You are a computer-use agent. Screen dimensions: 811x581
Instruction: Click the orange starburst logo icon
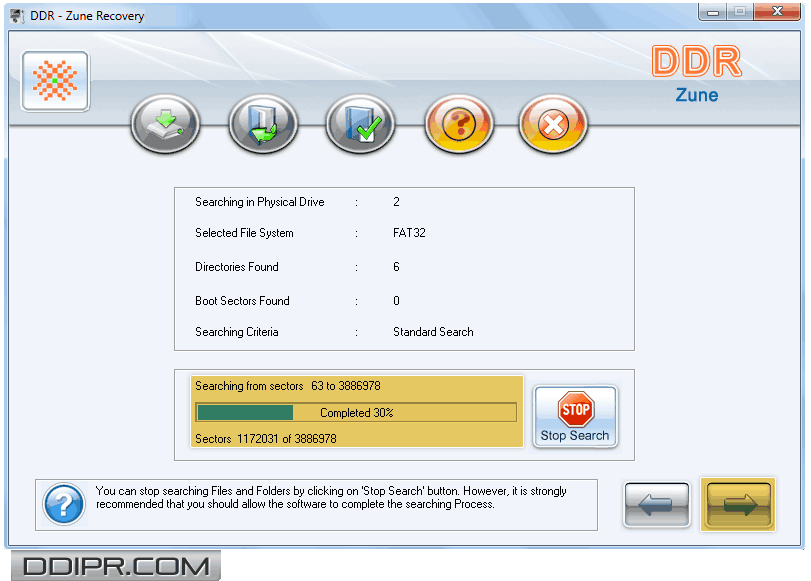(x=55, y=81)
